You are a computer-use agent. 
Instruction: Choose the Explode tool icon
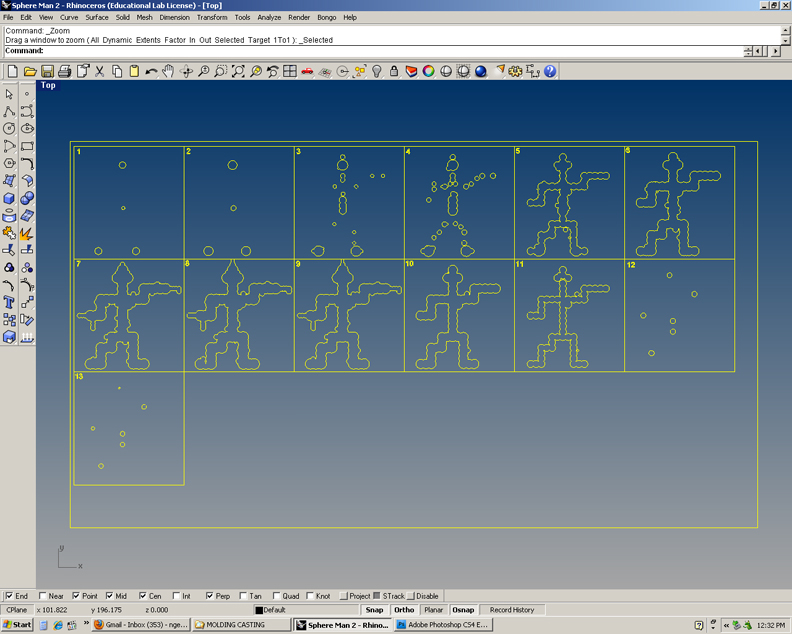(27, 233)
